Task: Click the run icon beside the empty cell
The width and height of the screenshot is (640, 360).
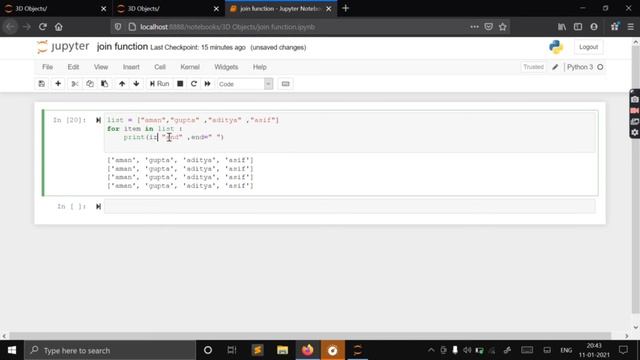Action: (98, 207)
